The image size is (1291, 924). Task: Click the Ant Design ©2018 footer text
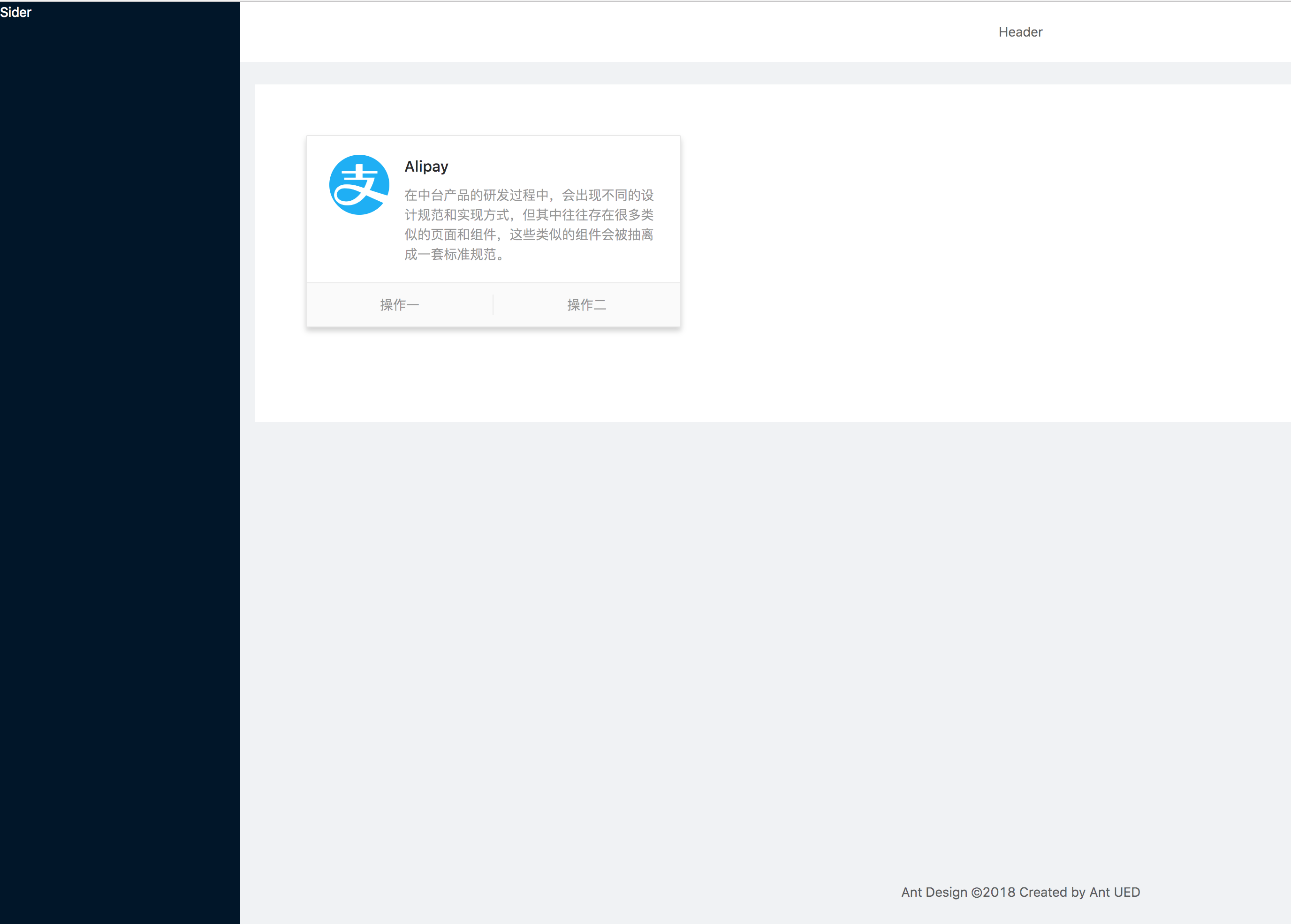[x=1020, y=892]
